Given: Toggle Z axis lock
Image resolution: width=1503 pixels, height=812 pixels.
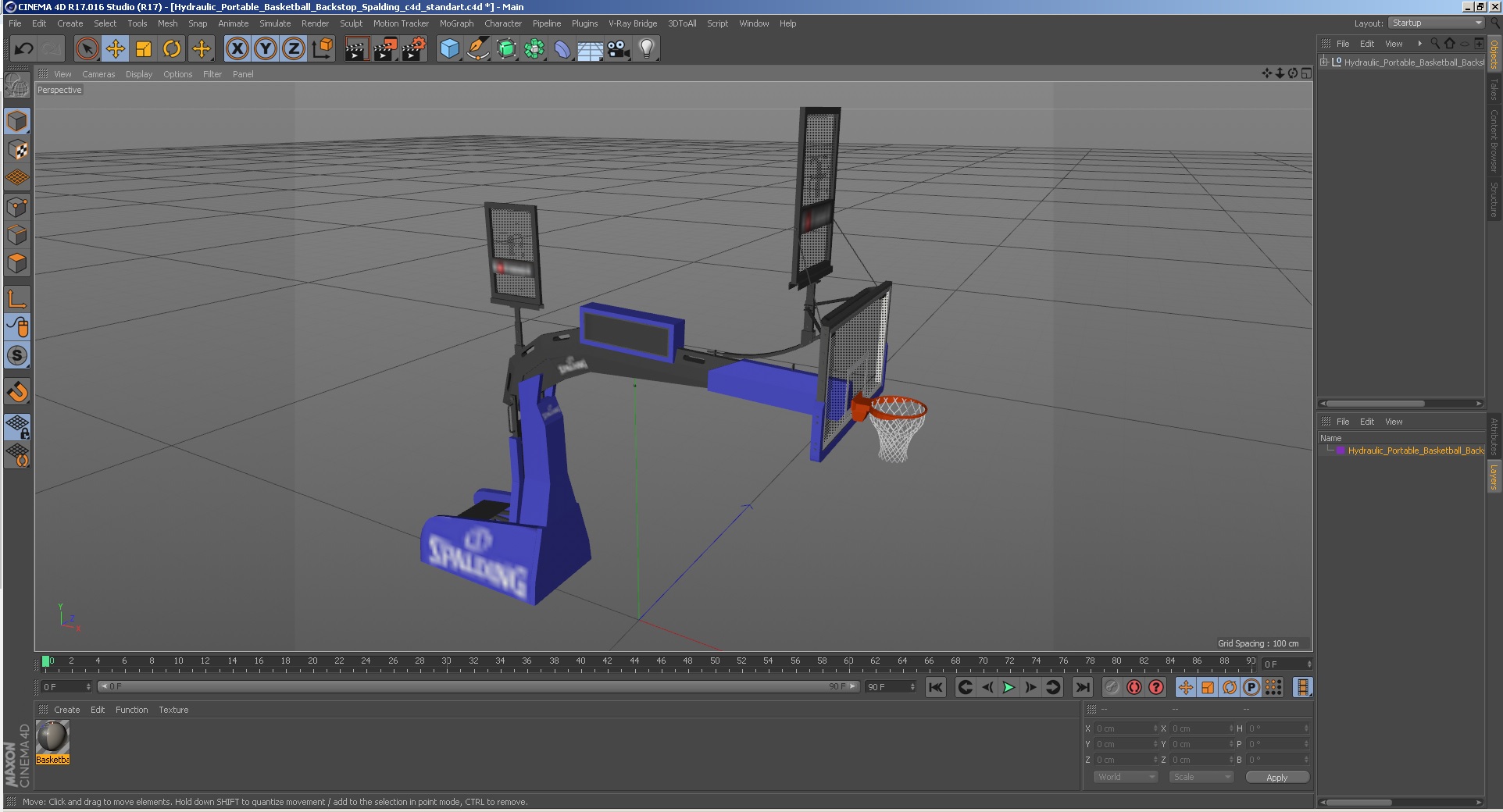Looking at the screenshot, I should (294, 49).
